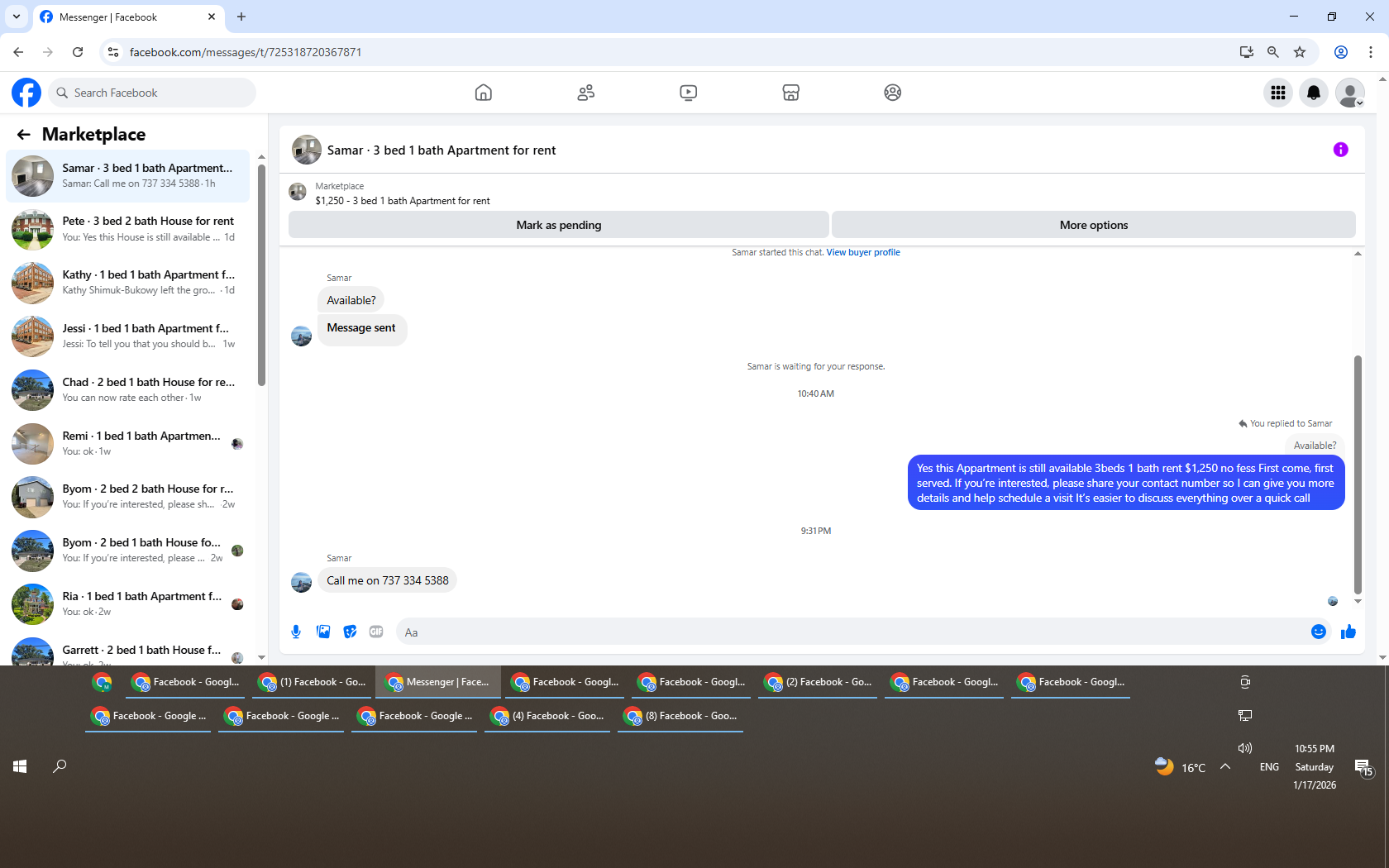
Task: Open Windows taskbar search
Action: tap(60, 766)
